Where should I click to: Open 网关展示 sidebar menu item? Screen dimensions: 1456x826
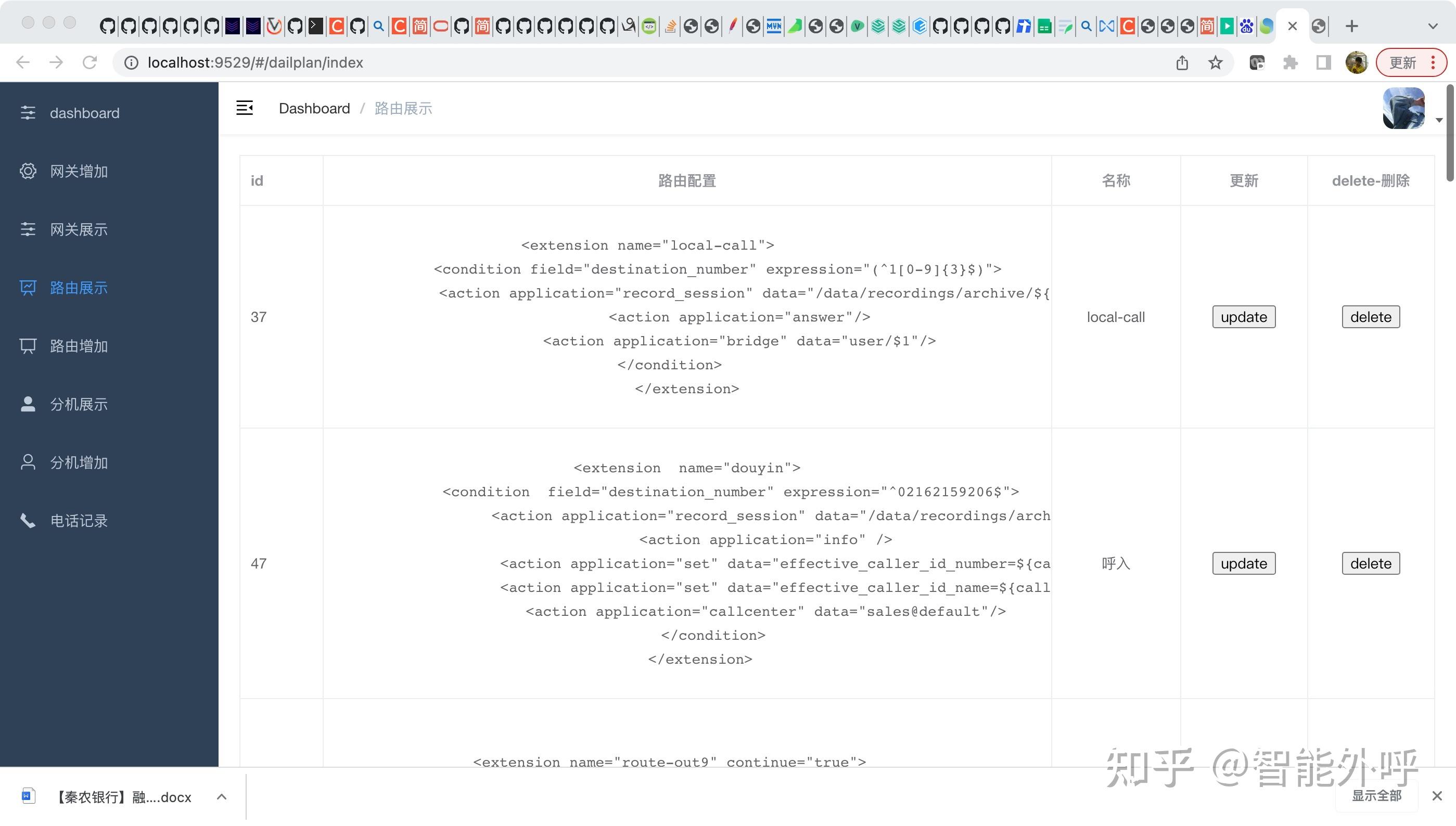point(78,230)
